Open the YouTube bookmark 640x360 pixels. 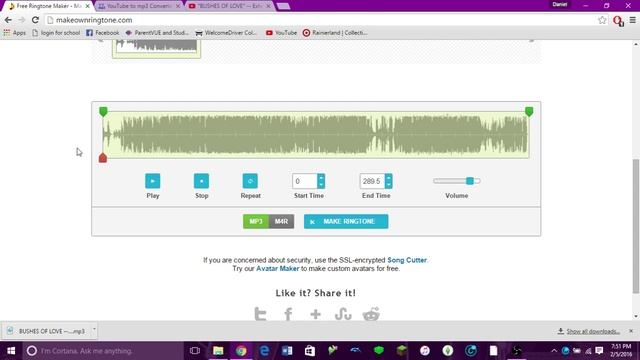point(281,33)
